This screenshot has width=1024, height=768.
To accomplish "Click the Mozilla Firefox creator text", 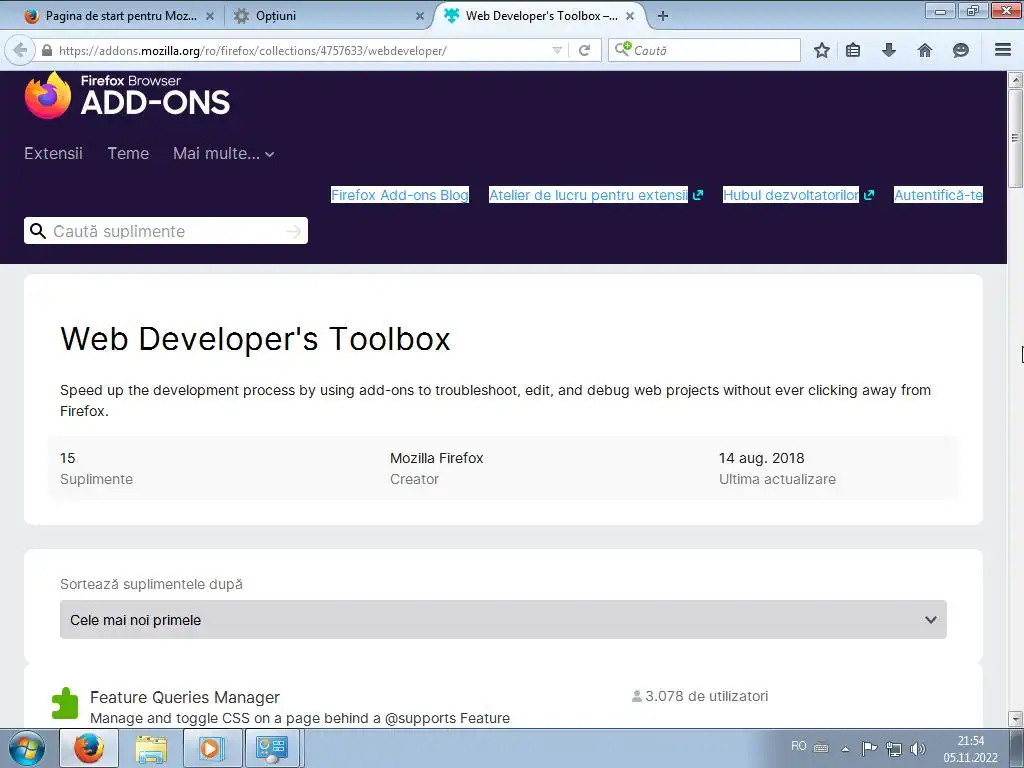I will tap(436, 458).
